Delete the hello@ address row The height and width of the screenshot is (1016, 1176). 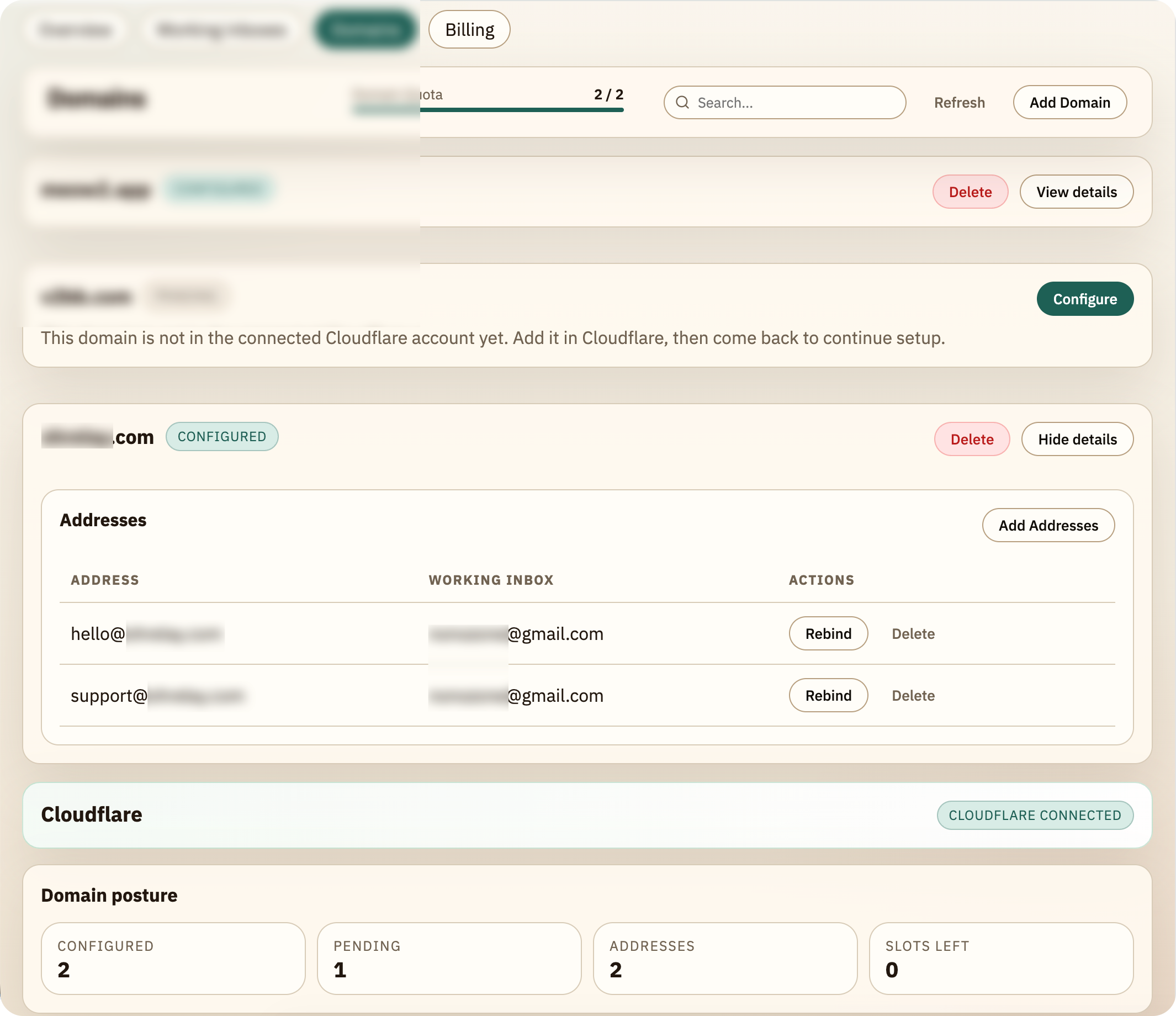pyautogui.click(x=913, y=633)
